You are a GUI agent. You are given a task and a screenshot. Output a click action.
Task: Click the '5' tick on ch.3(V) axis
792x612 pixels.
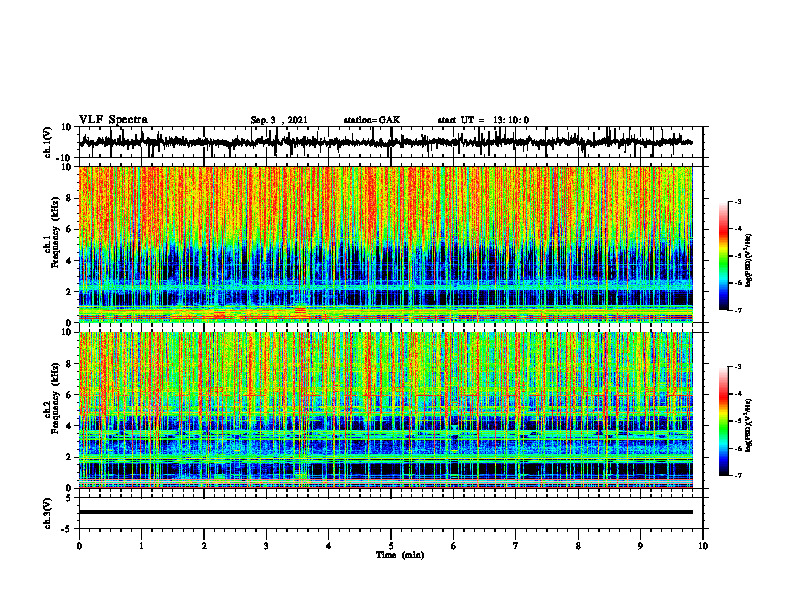[x=69, y=498]
